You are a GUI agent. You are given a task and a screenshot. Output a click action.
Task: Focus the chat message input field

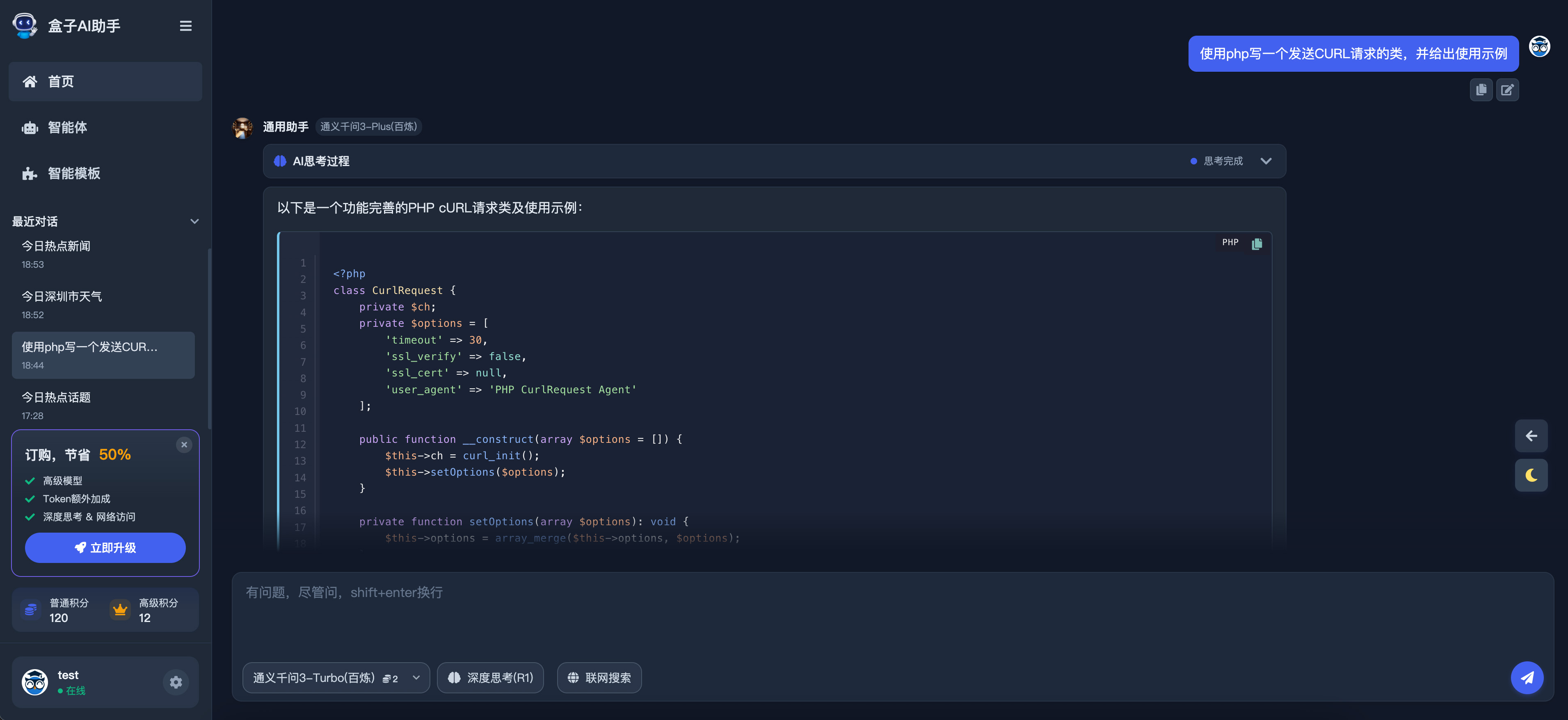point(892,614)
